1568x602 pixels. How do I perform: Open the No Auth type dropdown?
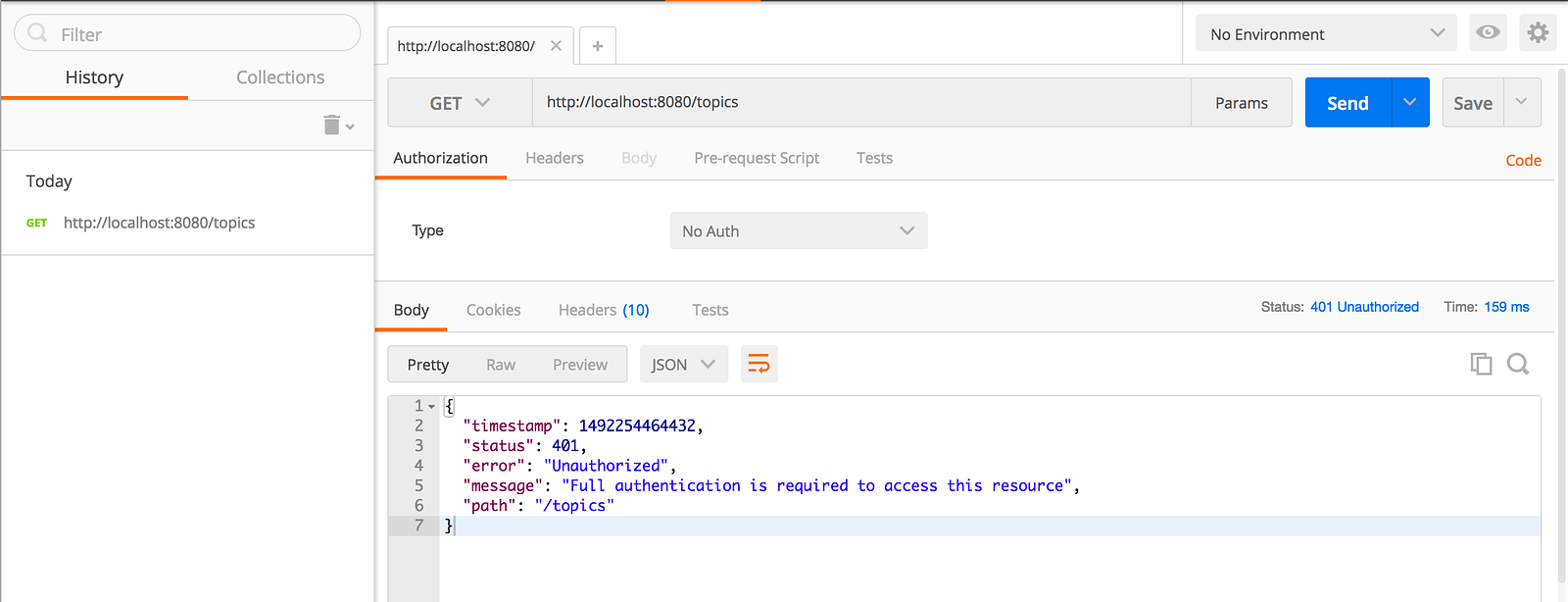799,230
